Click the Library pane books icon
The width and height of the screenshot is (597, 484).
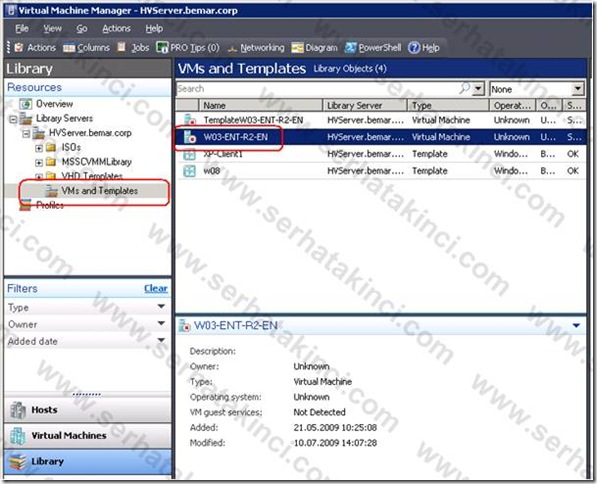coord(18,461)
